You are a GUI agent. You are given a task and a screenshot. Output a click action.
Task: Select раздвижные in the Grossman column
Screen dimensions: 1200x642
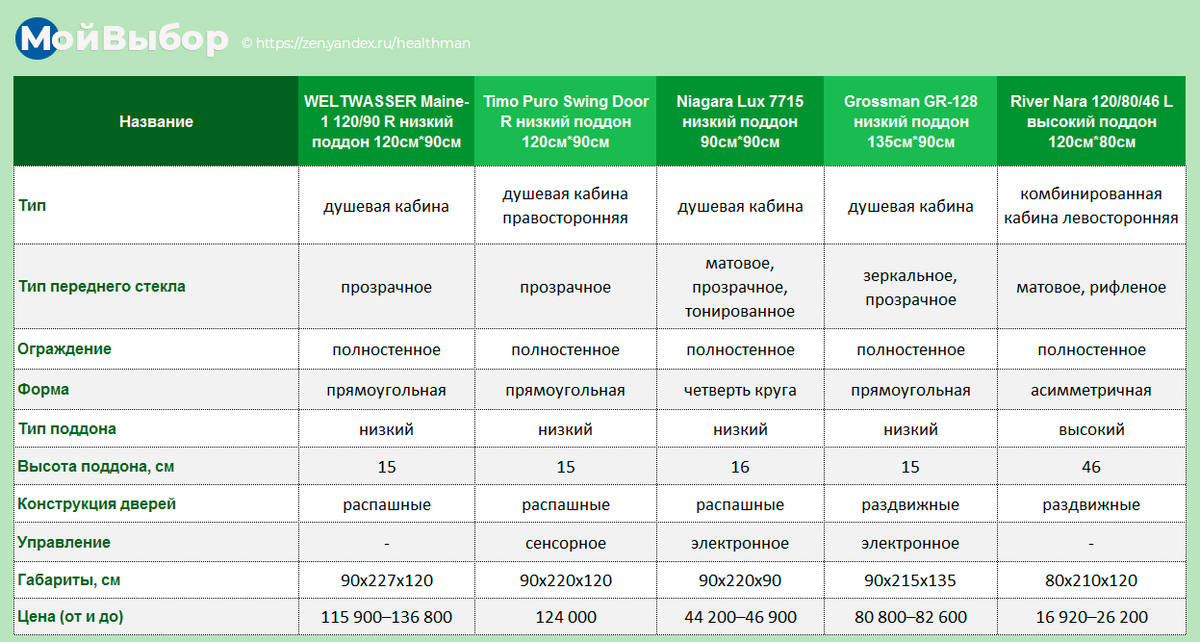point(910,505)
